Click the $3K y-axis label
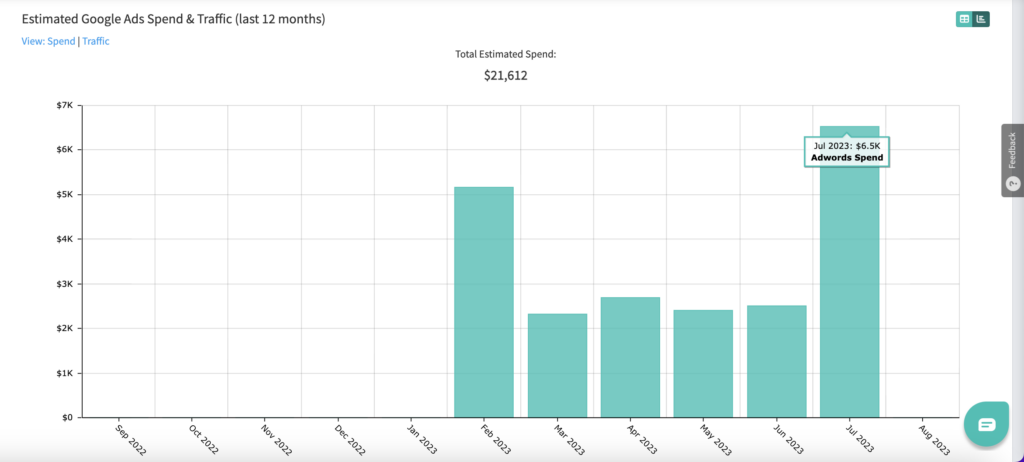 [65, 284]
